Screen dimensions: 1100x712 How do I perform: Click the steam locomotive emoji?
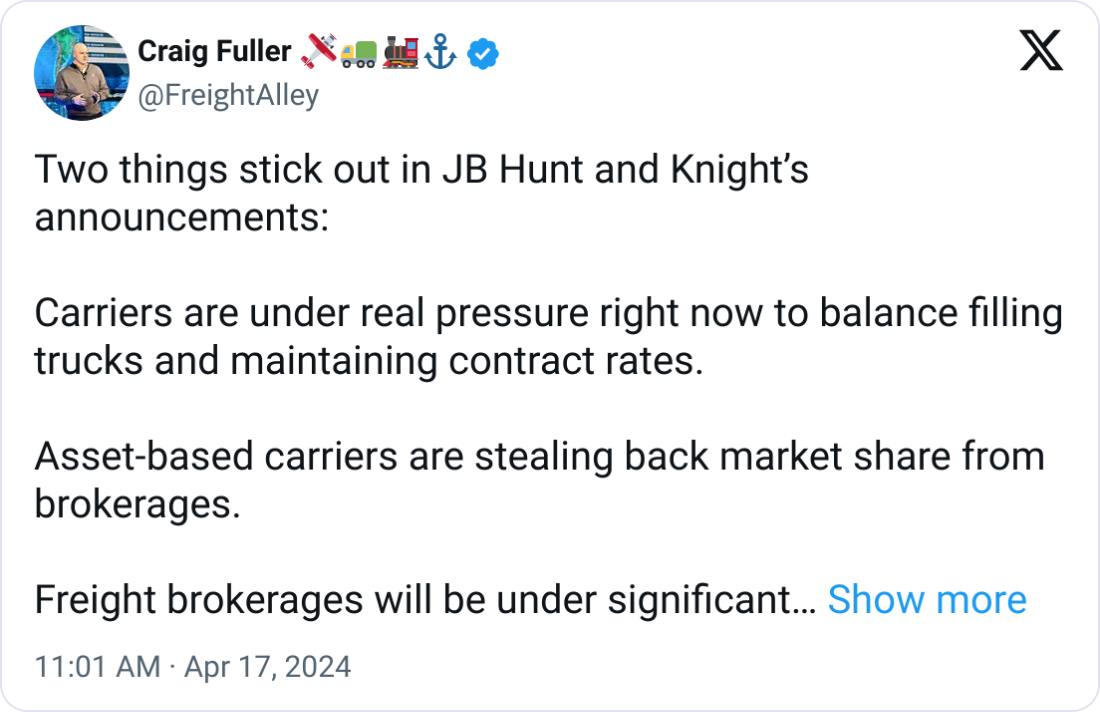(400, 53)
